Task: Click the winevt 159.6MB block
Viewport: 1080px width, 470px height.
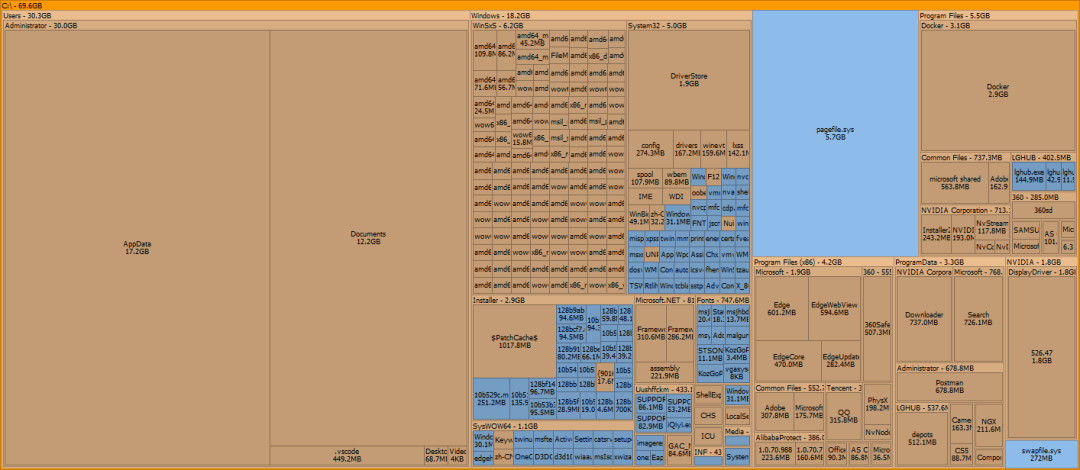Action: click(714, 149)
